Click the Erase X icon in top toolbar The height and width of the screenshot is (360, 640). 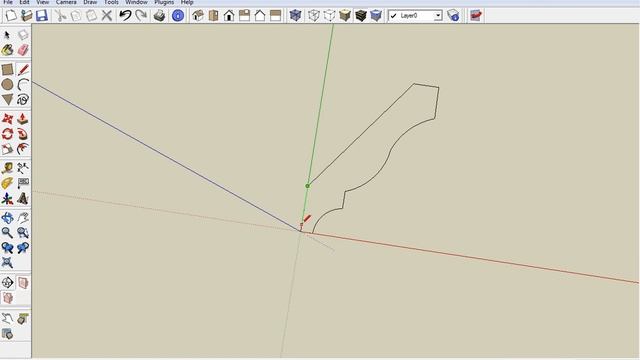107,16
